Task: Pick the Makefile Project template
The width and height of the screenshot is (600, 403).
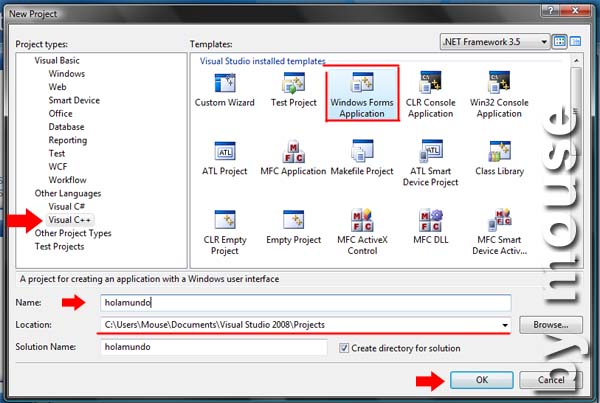Action: click(362, 158)
